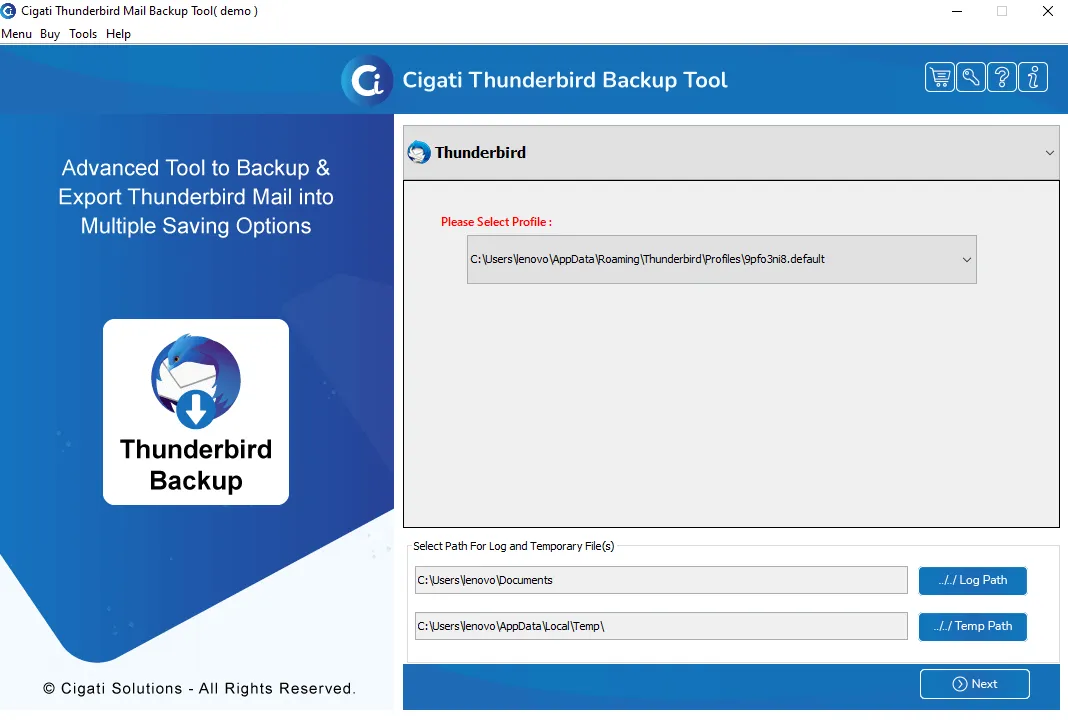1068x720 pixels.
Task: Open the Buy menu
Action: pyautogui.click(x=50, y=33)
